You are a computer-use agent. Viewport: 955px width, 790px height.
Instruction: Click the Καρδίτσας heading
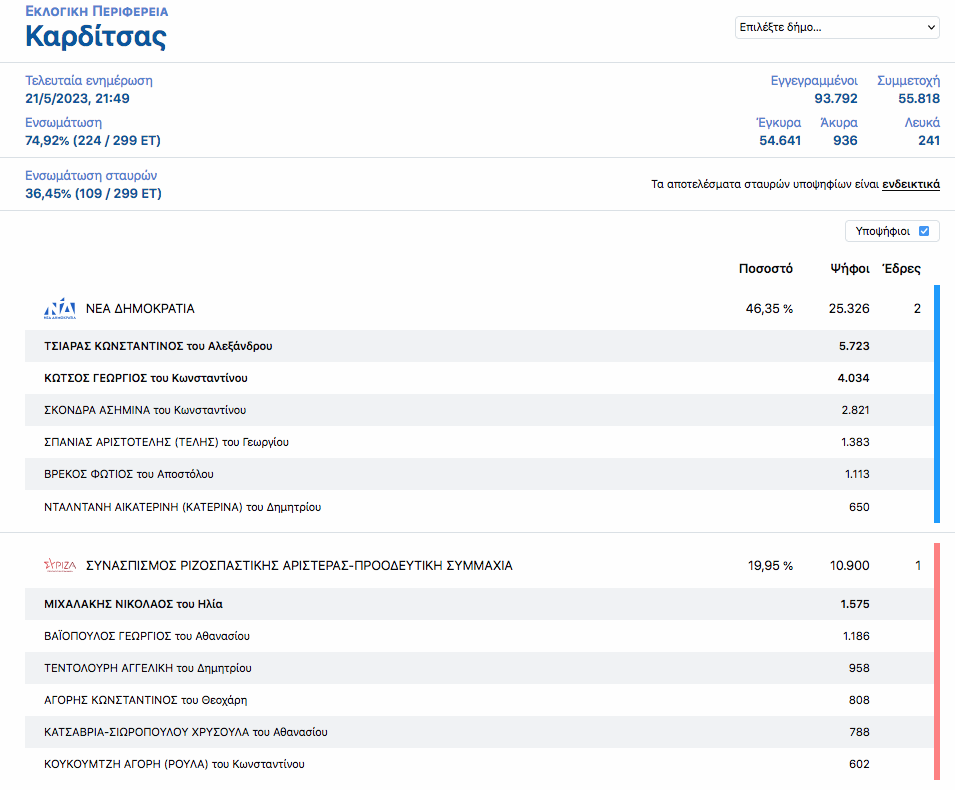(96, 37)
